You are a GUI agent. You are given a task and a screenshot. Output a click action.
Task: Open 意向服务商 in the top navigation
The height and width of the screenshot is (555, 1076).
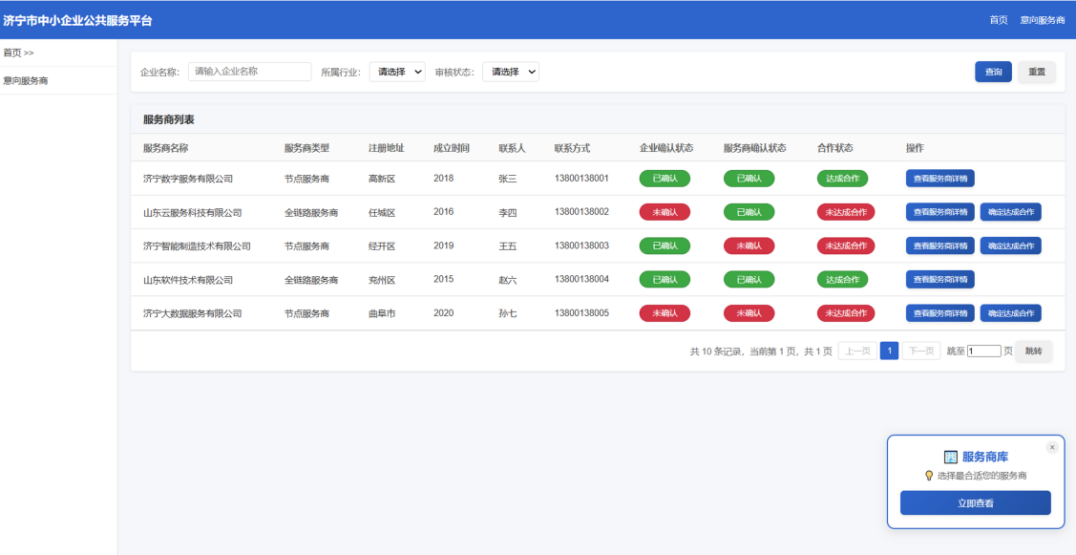click(1042, 20)
